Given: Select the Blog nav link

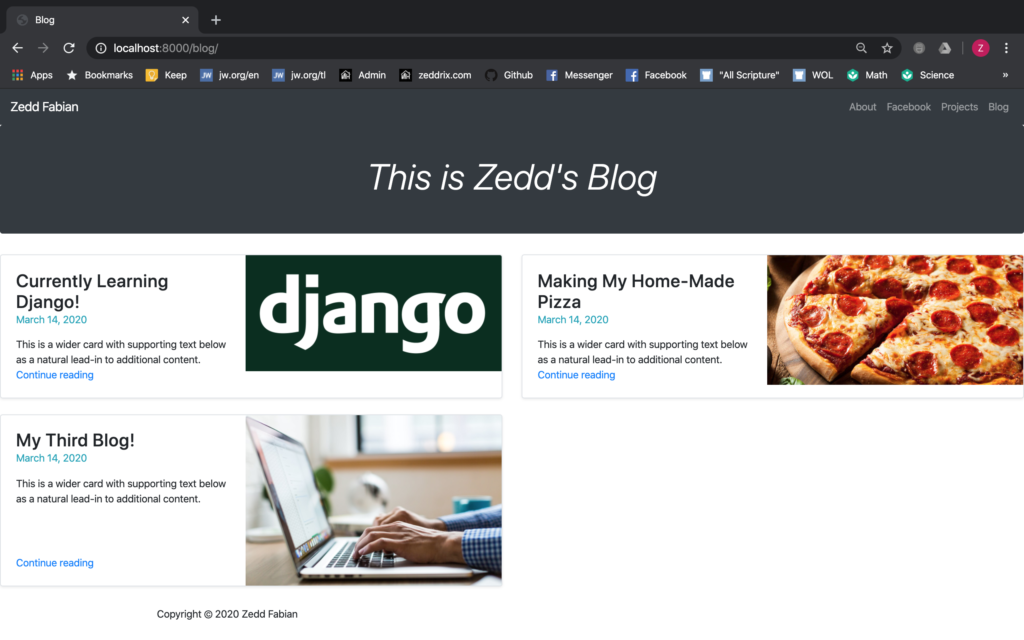Looking at the screenshot, I should click(998, 106).
